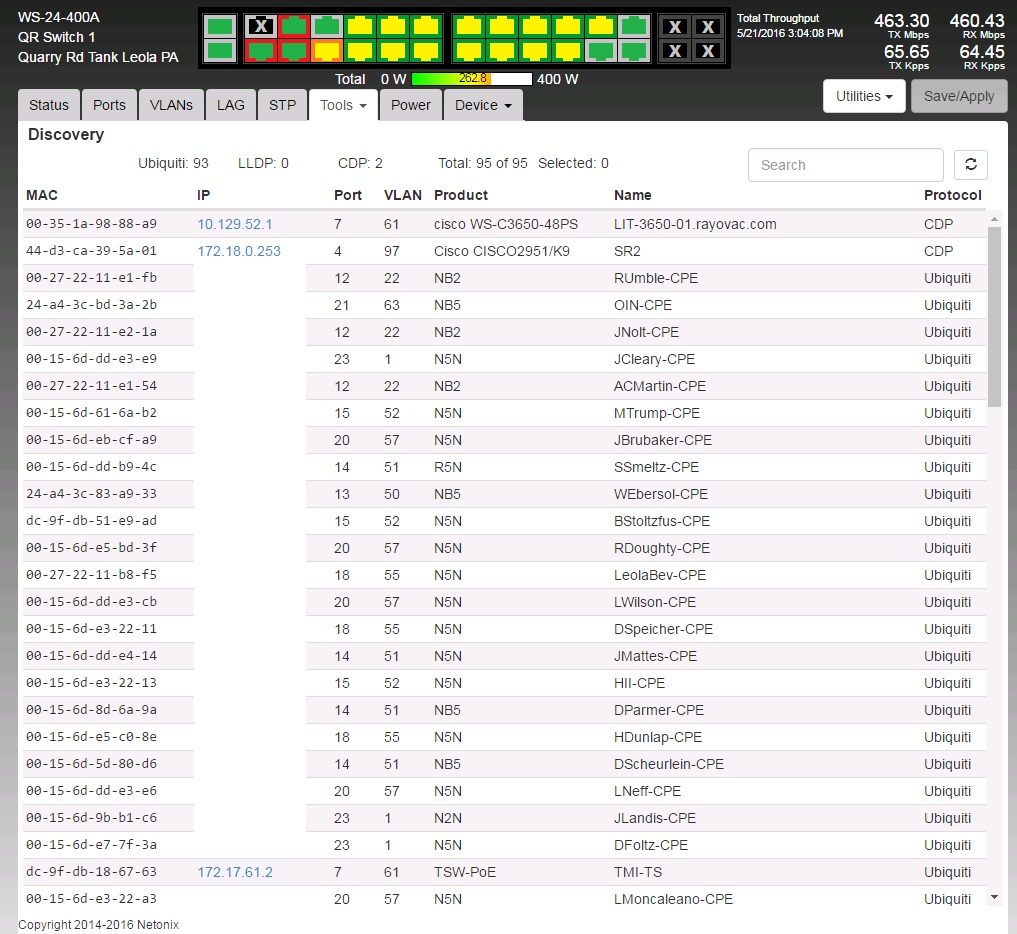Open IP link 10.129.52.1
This screenshot has height=934, width=1017.
click(235, 224)
